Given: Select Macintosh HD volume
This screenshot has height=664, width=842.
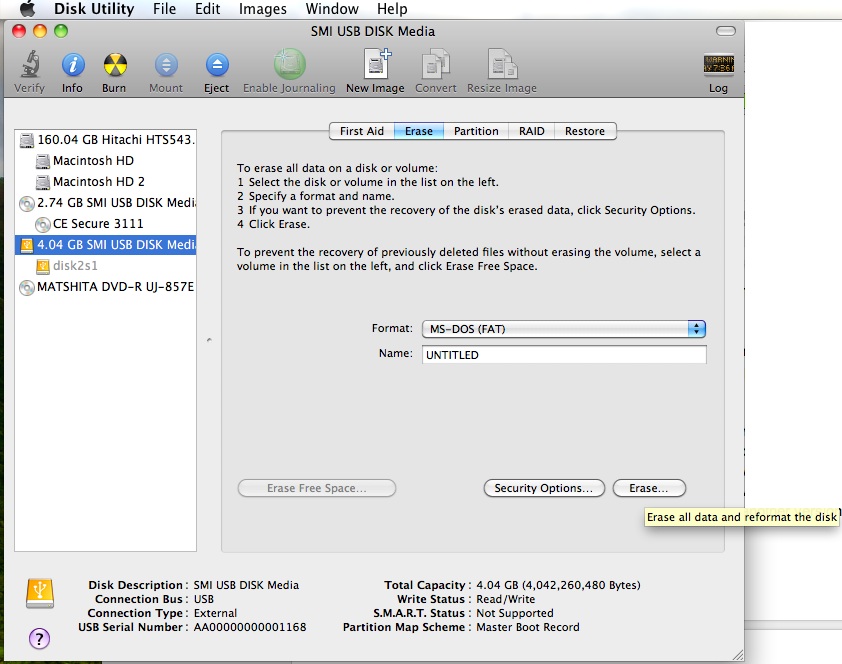Looking at the screenshot, I should tap(106, 160).
